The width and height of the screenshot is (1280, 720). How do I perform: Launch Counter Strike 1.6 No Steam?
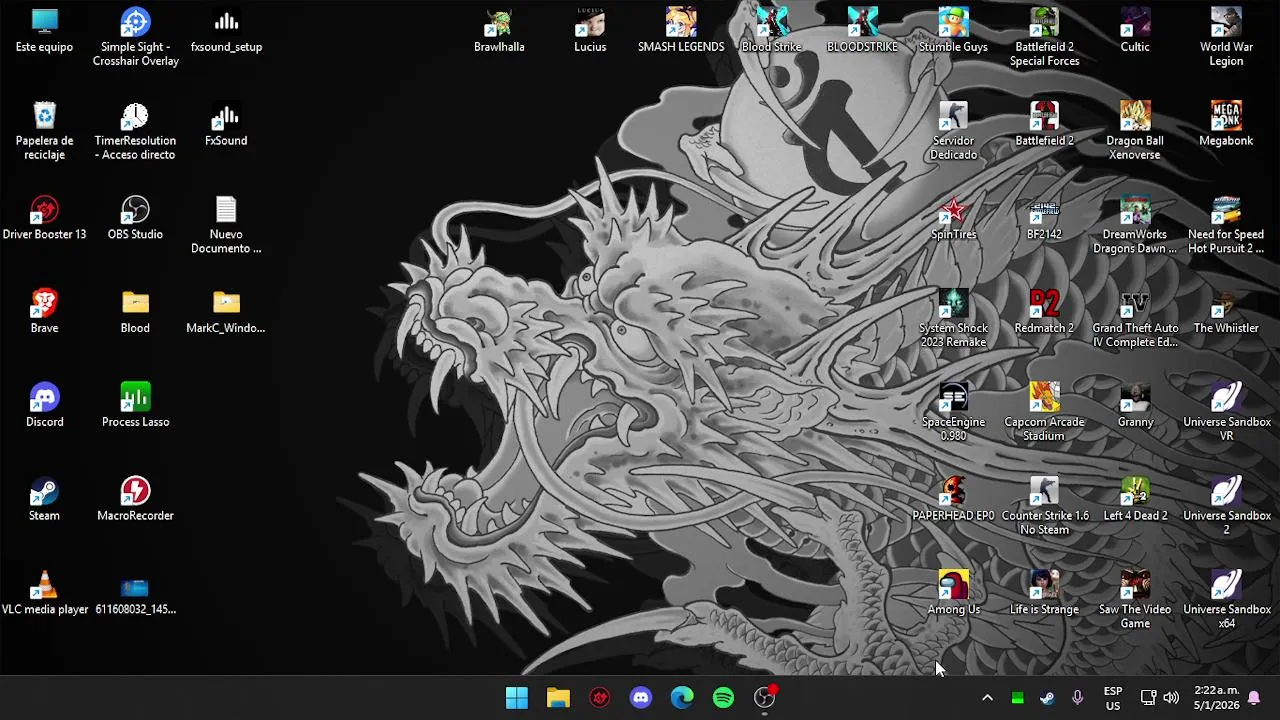click(x=1044, y=506)
